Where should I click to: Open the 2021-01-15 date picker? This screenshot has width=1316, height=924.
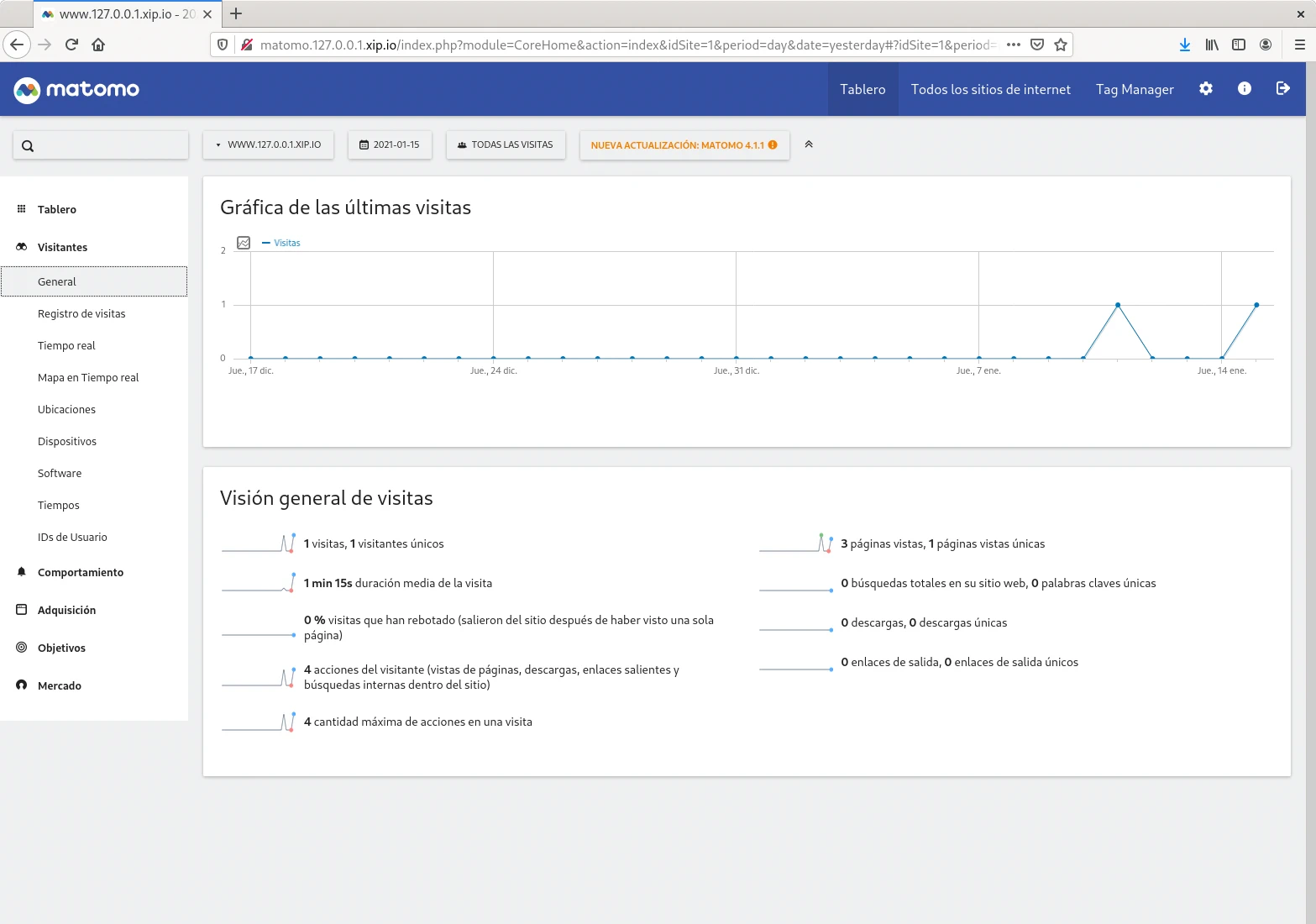[389, 144]
